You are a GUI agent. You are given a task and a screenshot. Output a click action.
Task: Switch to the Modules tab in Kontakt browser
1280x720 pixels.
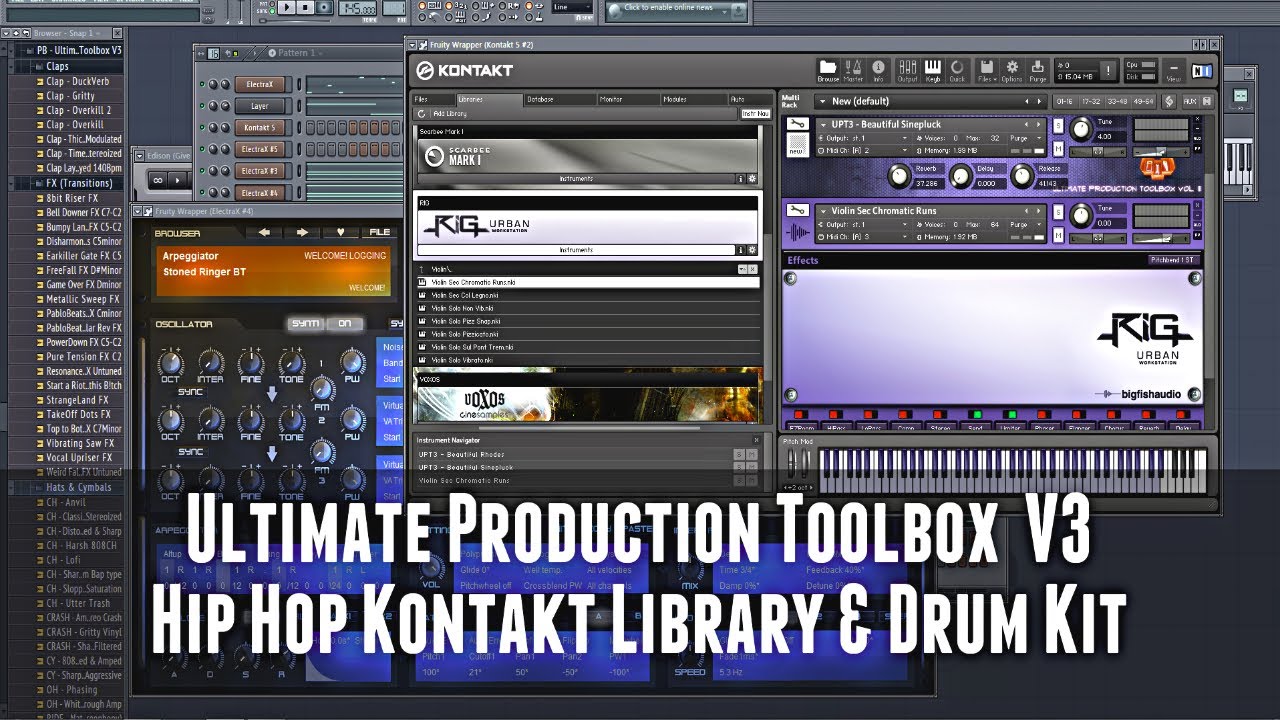click(x=693, y=100)
